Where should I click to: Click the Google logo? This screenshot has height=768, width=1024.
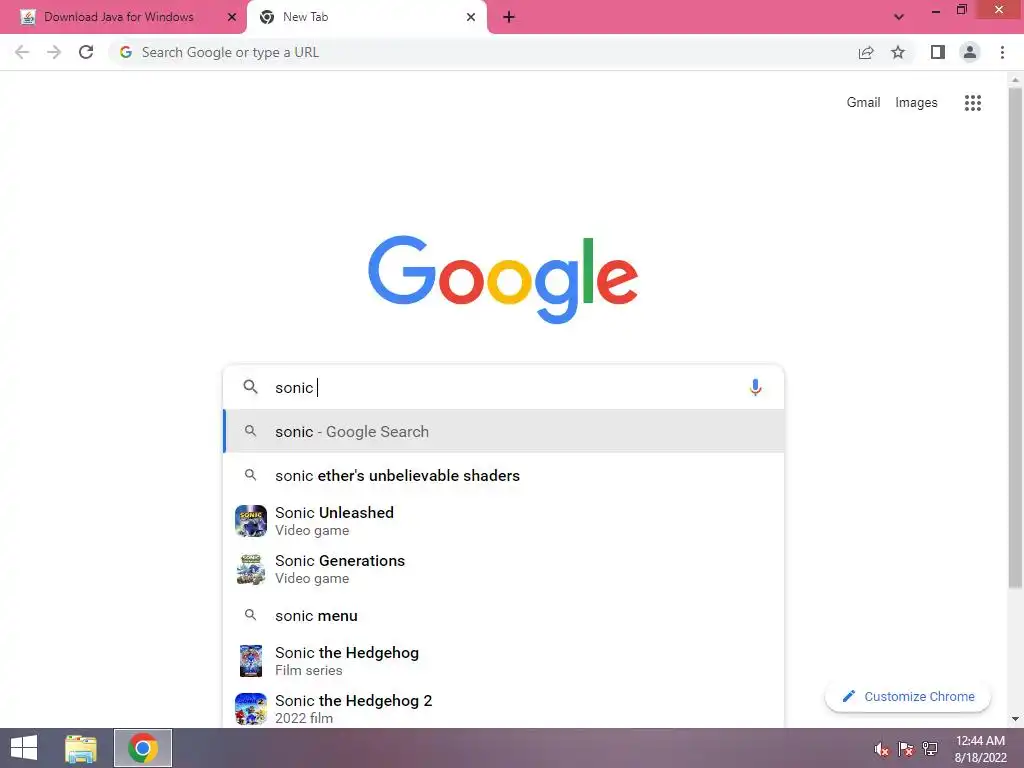[x=503, y=279]
